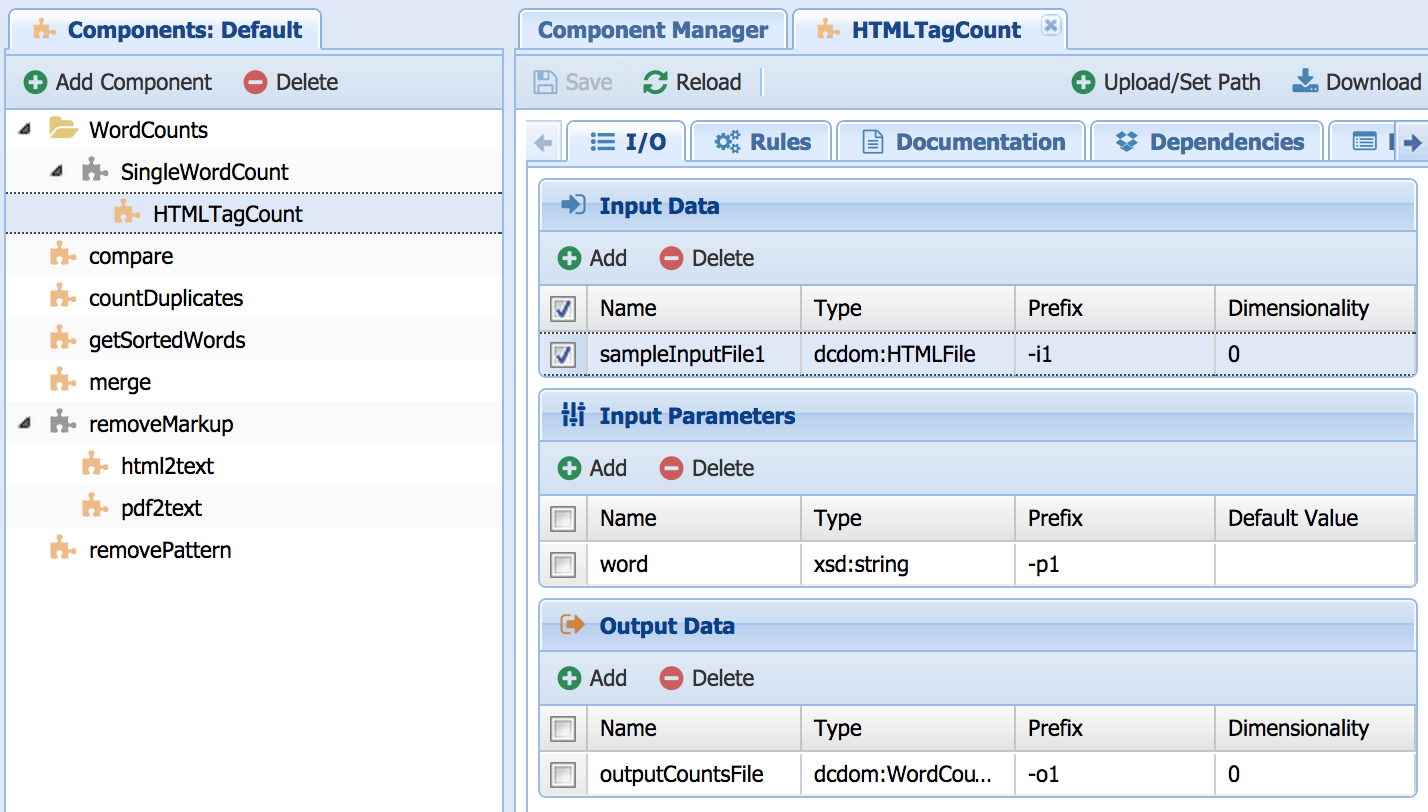
Task: Click the Reload arrows icon
Action: [655, 82]
